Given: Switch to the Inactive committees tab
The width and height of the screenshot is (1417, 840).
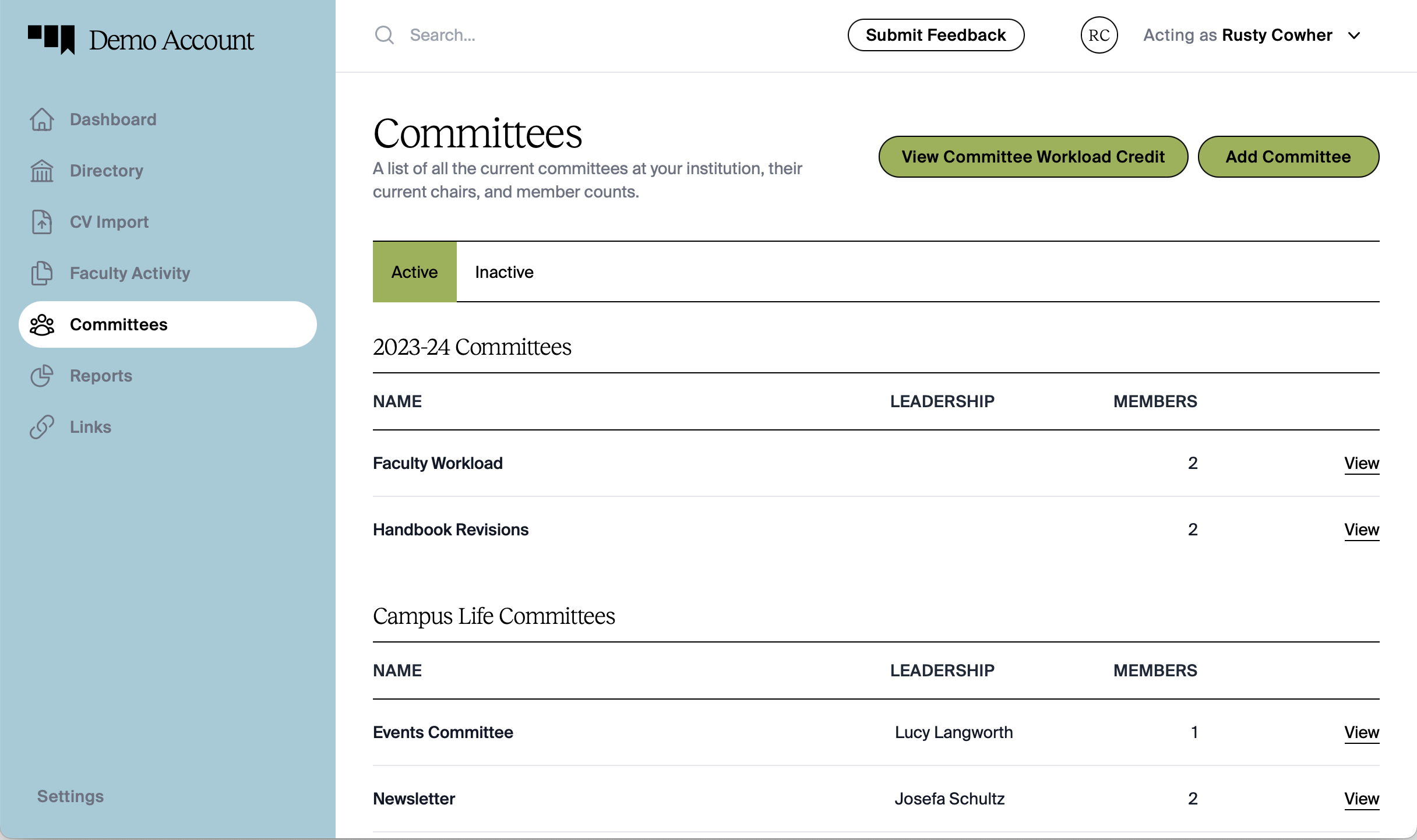Looking at the screenshot, I should [503, 271].
